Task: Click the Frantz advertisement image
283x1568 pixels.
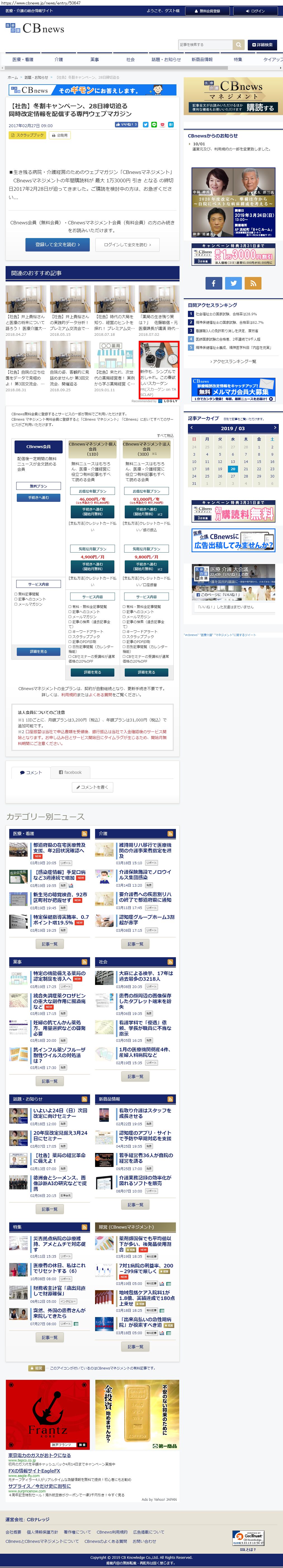Action: (48, 1415)
